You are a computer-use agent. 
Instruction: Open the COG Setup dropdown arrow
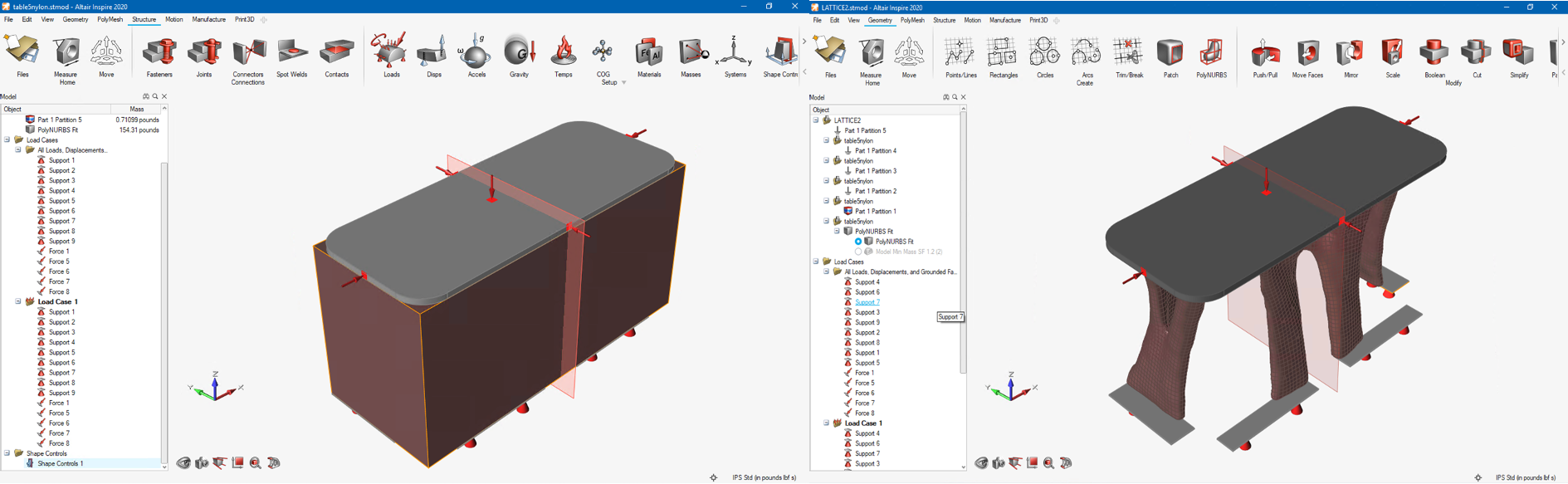pos(623,83)
